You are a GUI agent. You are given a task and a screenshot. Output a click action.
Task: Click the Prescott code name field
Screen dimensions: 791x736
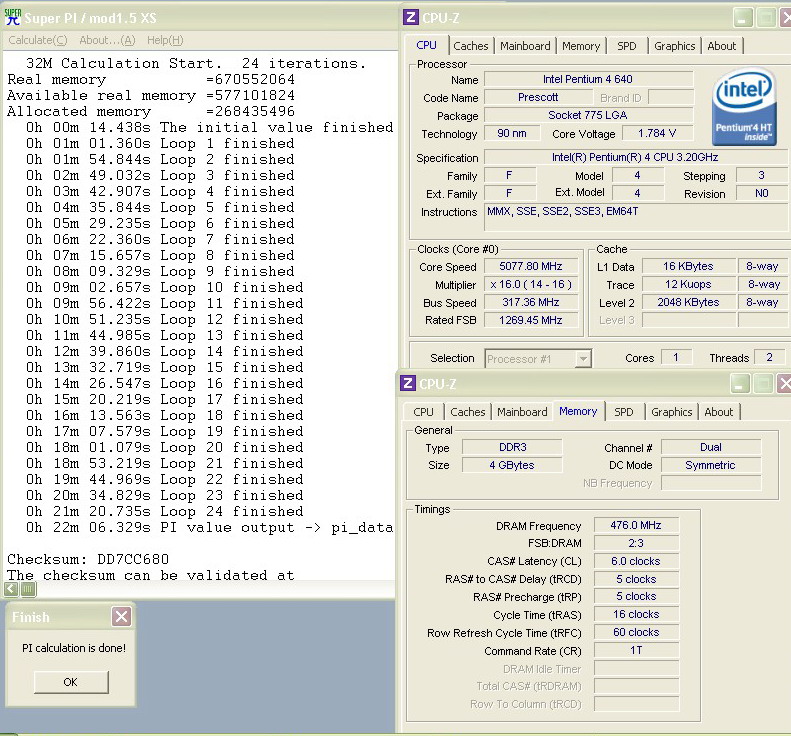(x=538, y=97)
